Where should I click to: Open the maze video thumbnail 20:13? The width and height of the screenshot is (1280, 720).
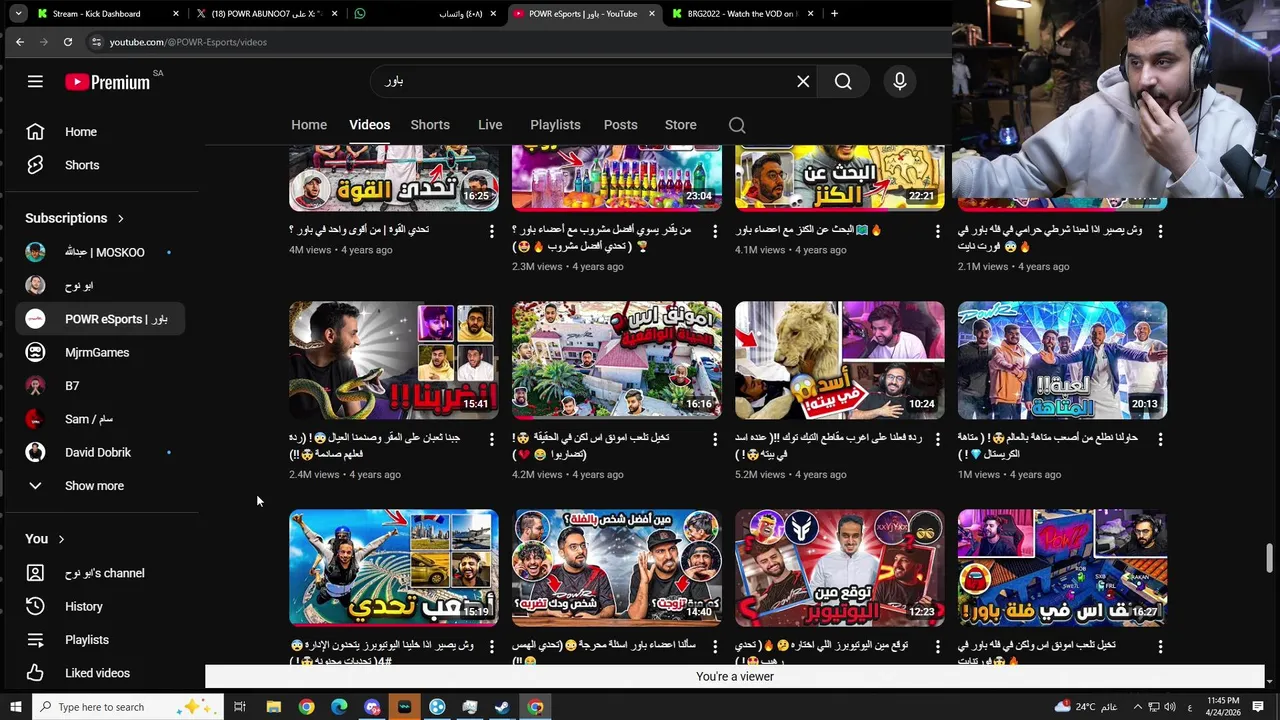(x=1062, y=360)
